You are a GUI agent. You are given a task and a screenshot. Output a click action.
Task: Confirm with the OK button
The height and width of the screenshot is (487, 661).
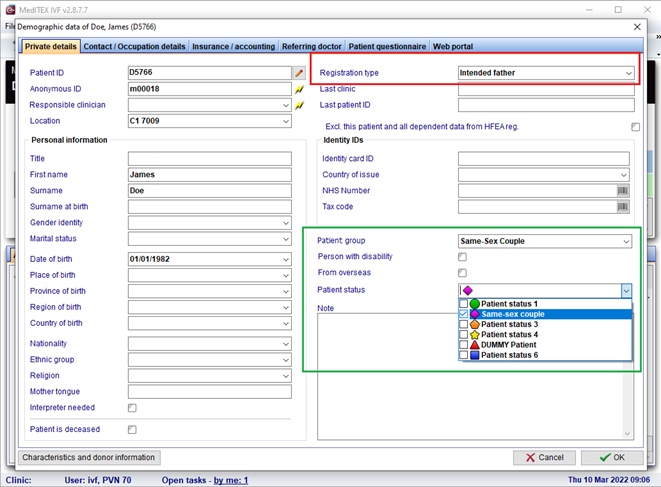coord(612,457)
